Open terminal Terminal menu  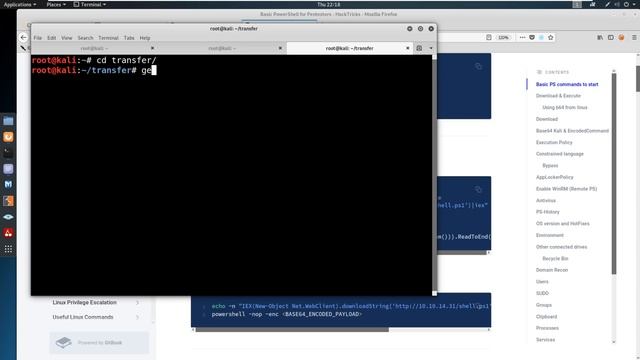(108, 38)
